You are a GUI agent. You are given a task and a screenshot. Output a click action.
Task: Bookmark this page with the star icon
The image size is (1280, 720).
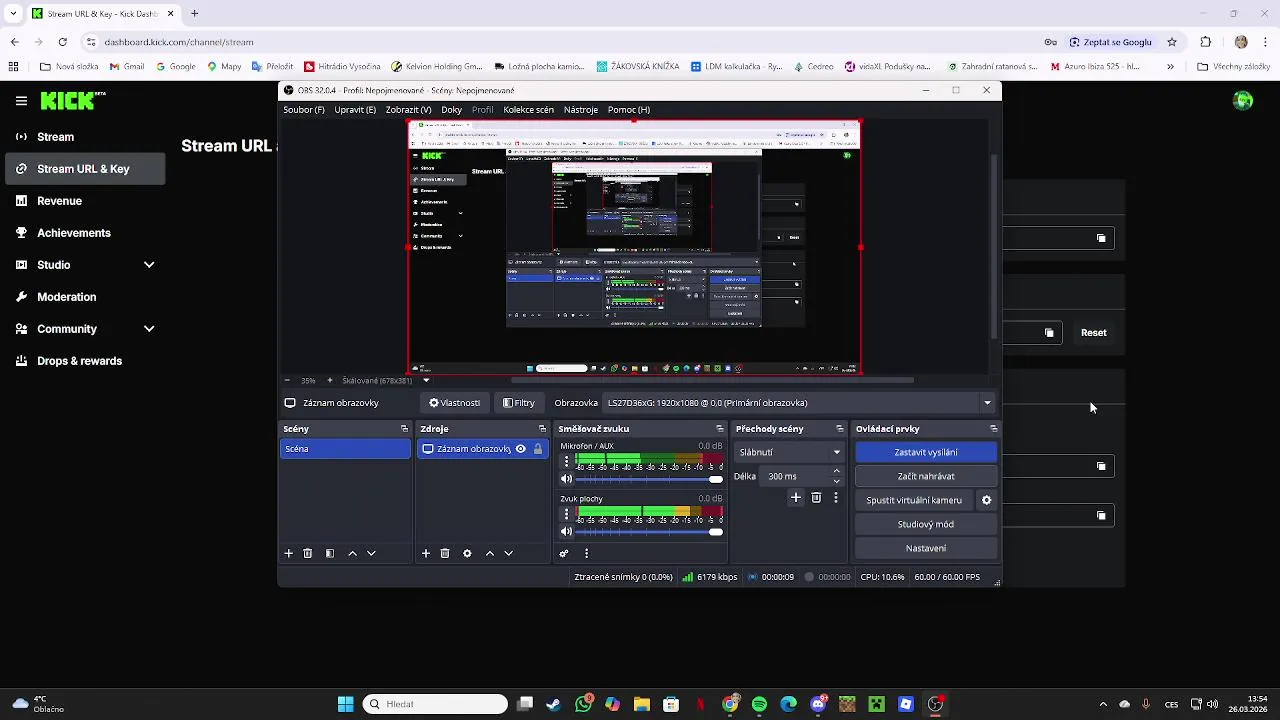1172,42
